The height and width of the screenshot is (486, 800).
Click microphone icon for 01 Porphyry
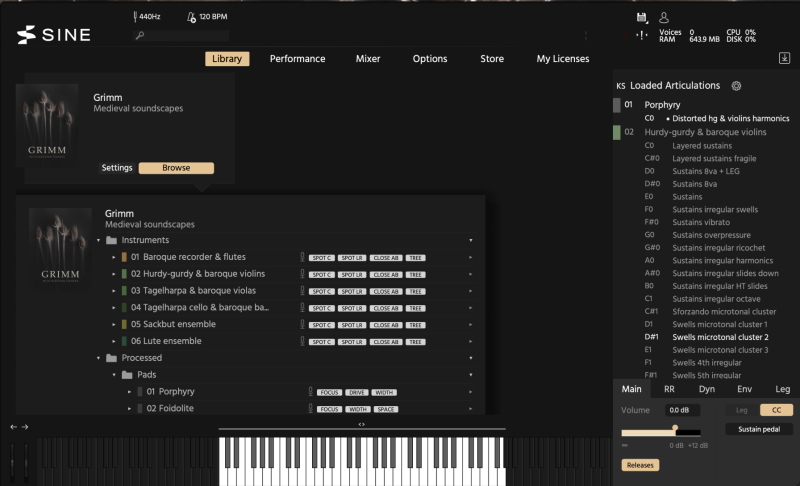coord(310,392)
